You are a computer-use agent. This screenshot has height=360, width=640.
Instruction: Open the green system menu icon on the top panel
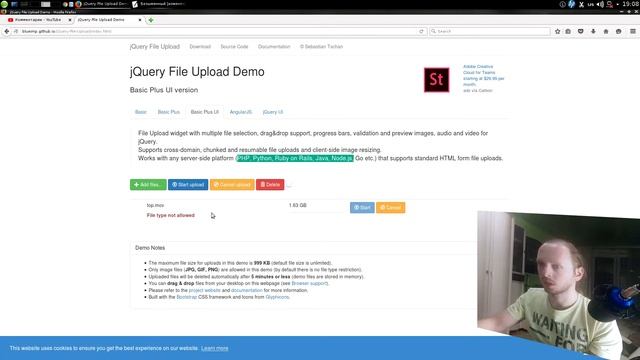coord(4,4)
